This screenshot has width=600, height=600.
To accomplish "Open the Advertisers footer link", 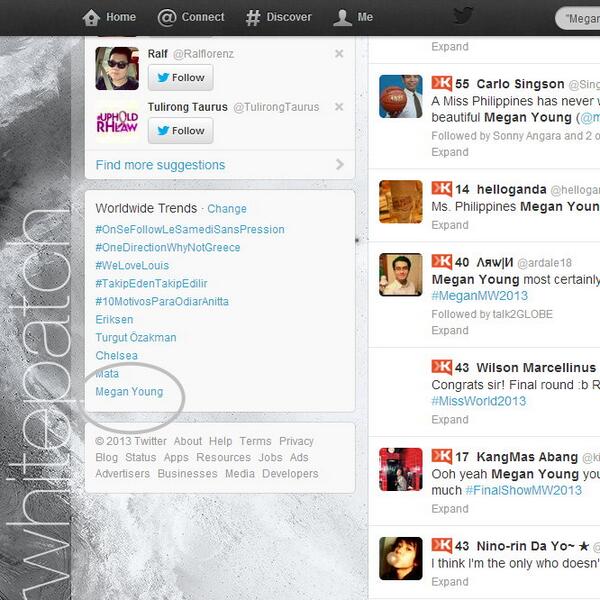I will [122, 474].
